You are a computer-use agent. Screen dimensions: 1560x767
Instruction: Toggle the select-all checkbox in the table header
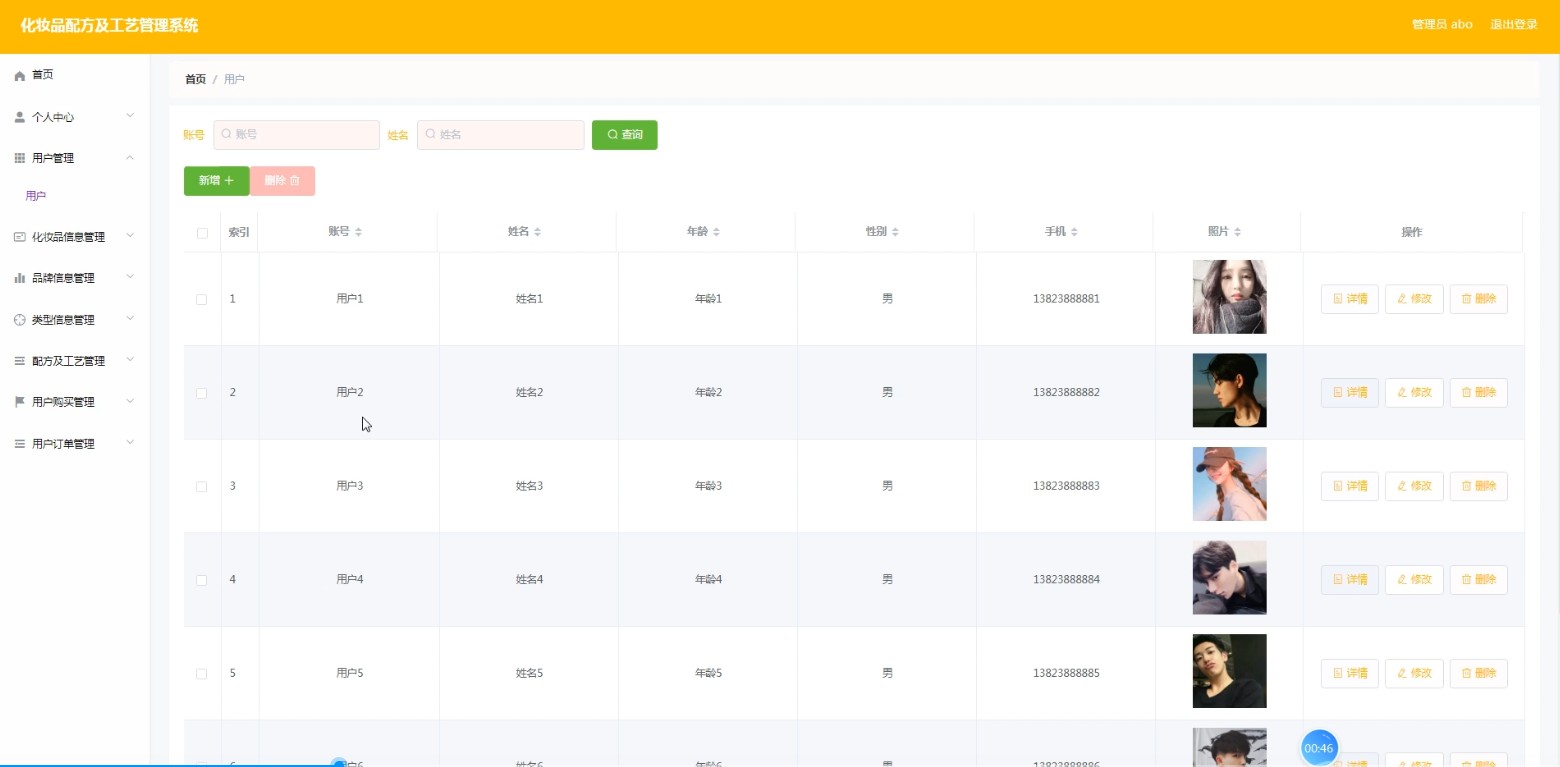click(202, 233)
